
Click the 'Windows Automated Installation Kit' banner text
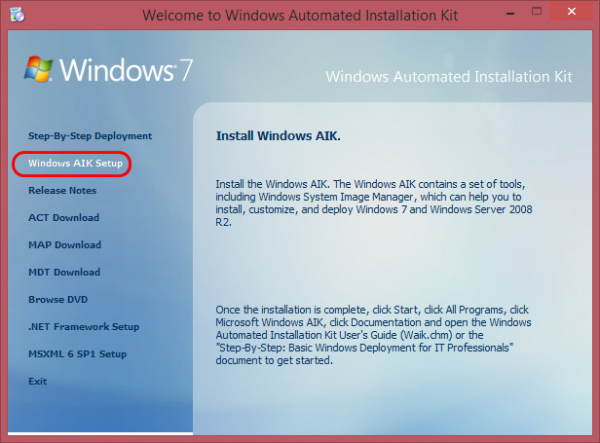449,77
